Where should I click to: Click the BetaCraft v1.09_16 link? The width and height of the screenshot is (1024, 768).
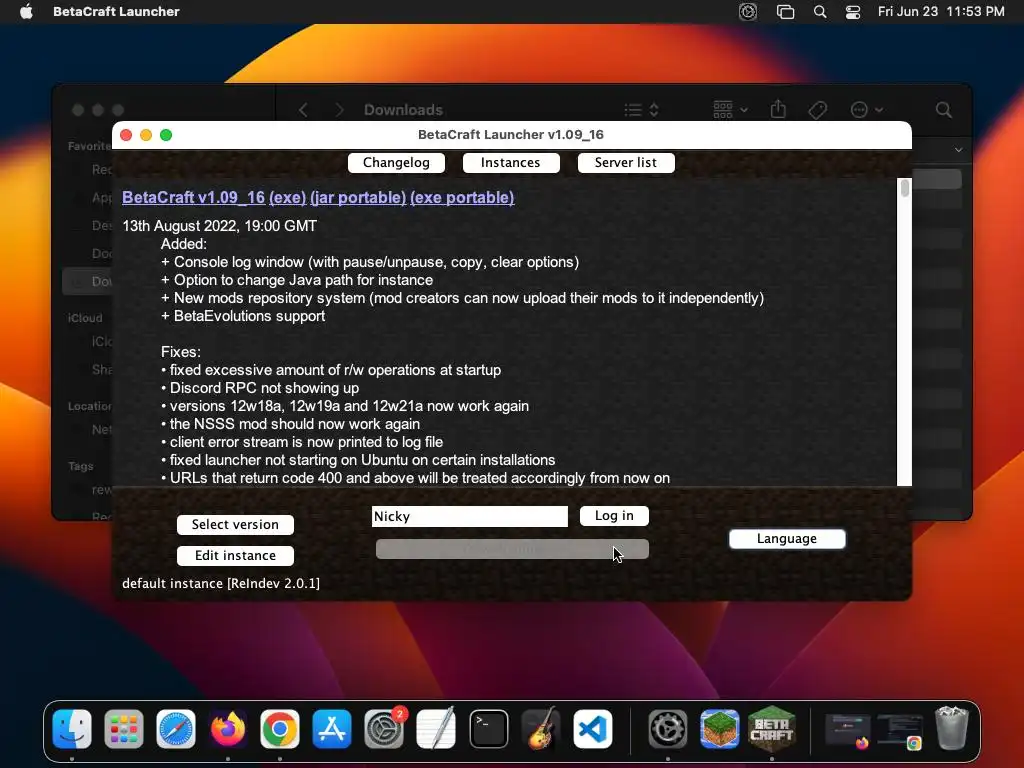pos(193,197)
